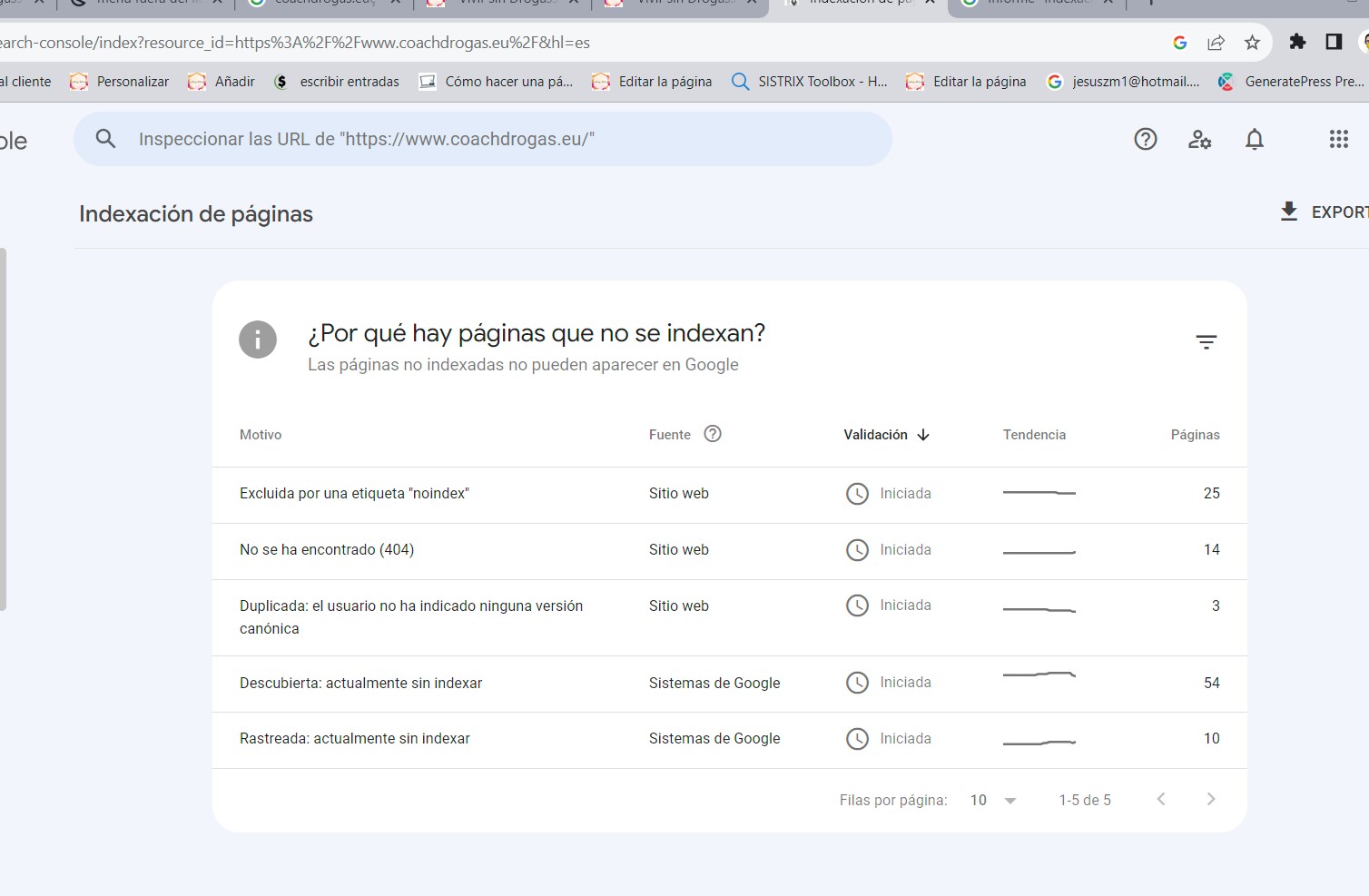Click the 1-5 de 5 pagination text

1085,800
